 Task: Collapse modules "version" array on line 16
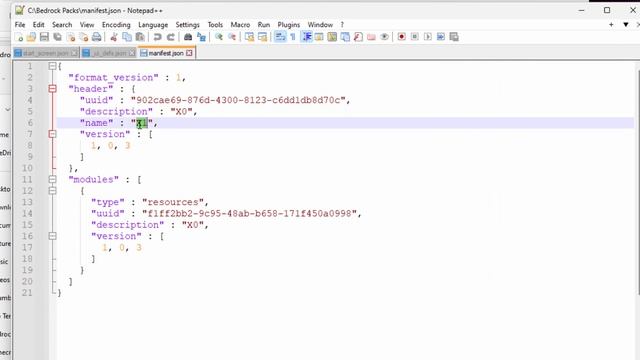pyautogui.click(x=52, y=236)
